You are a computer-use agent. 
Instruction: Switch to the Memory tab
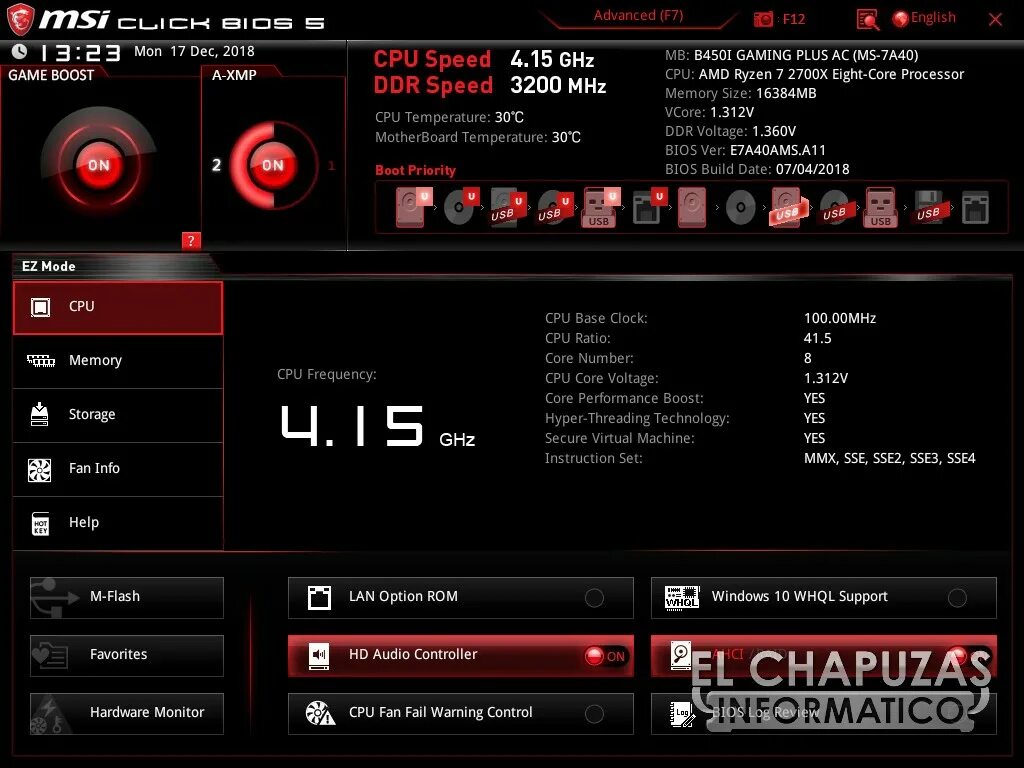(x=118, y=361)
